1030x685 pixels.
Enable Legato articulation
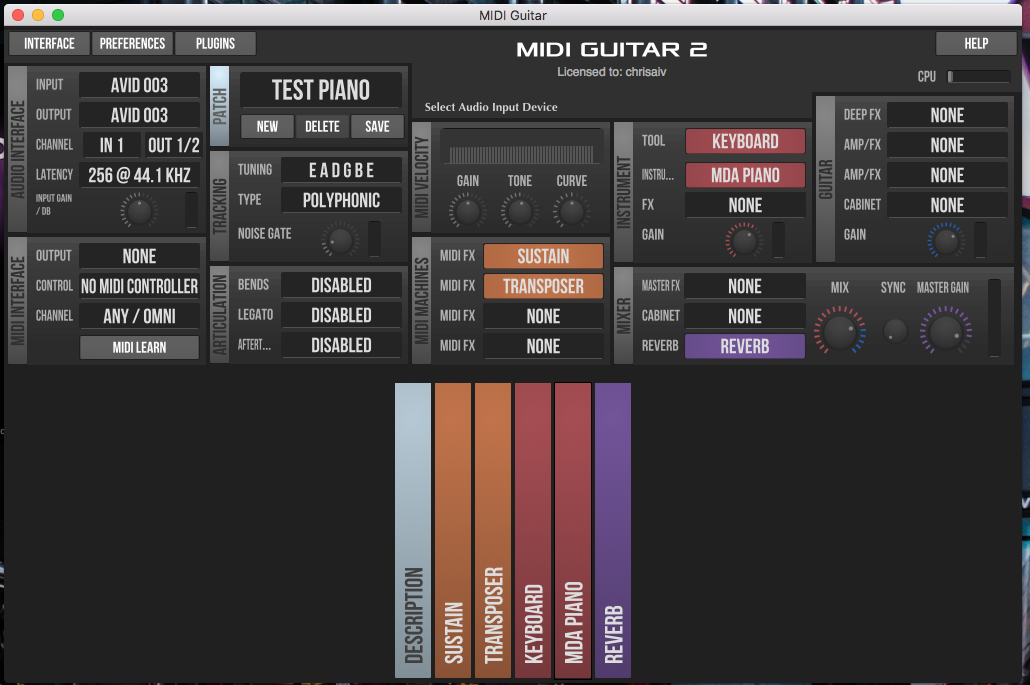(341, 315)
